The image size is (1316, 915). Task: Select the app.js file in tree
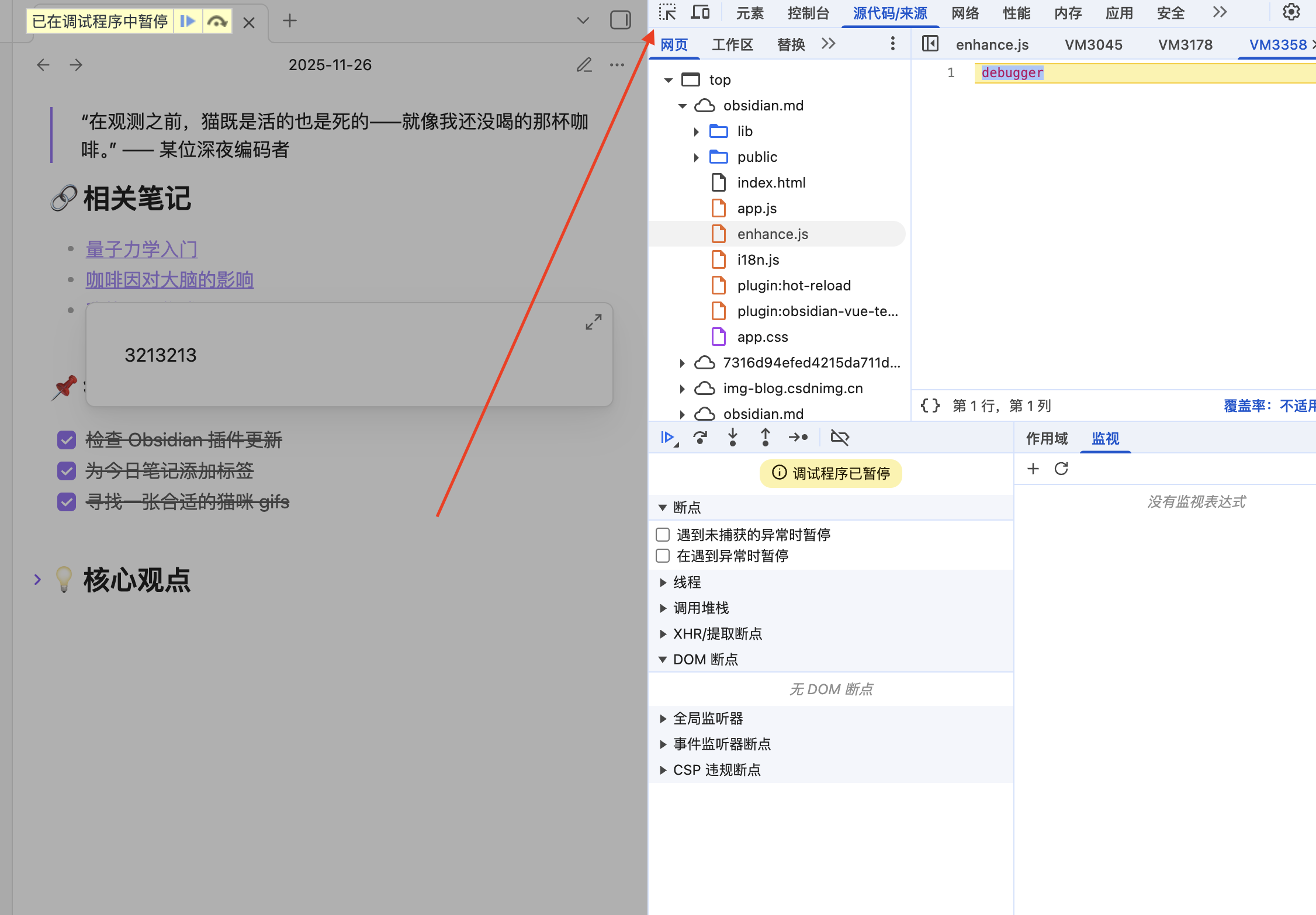pyautogui.click(x=757, y=209)
